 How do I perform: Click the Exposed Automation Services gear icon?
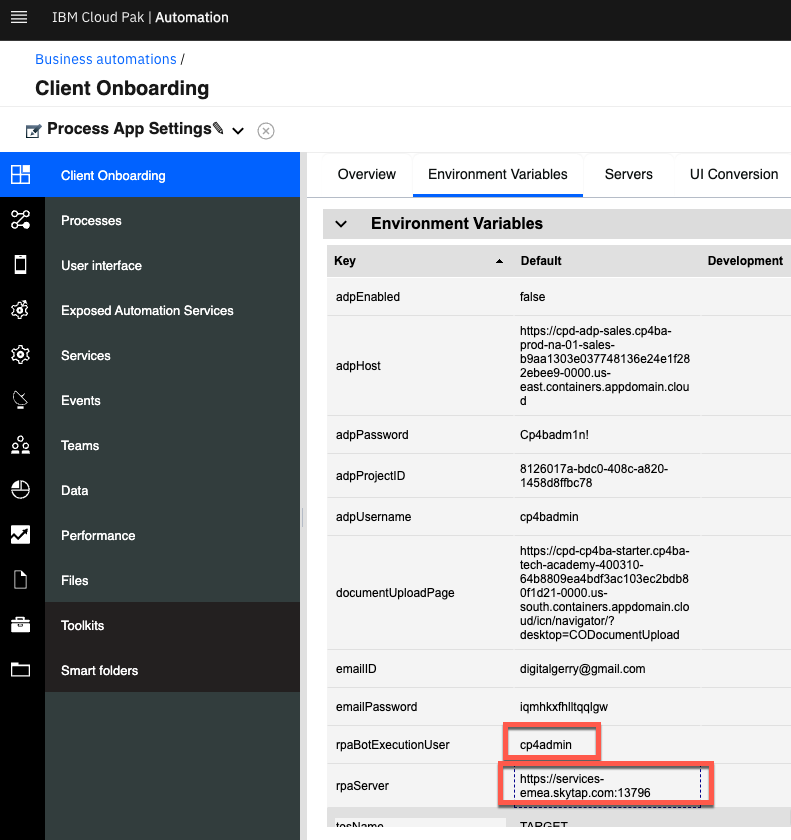click(x=20, y=310)
